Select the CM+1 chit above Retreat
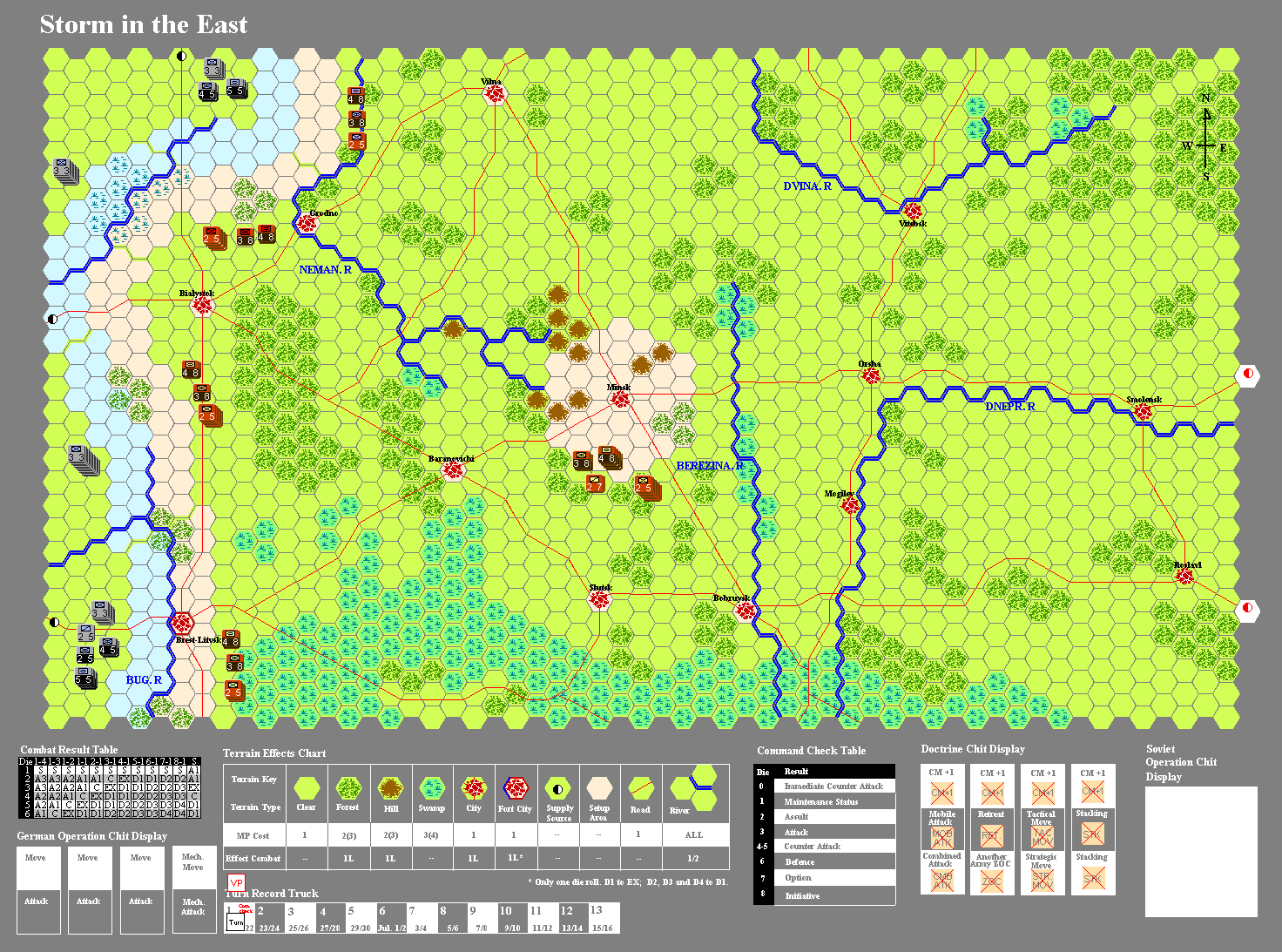The height and width of the screenshot is (952, 1282). pyautogui.click(x=992, y=792)
